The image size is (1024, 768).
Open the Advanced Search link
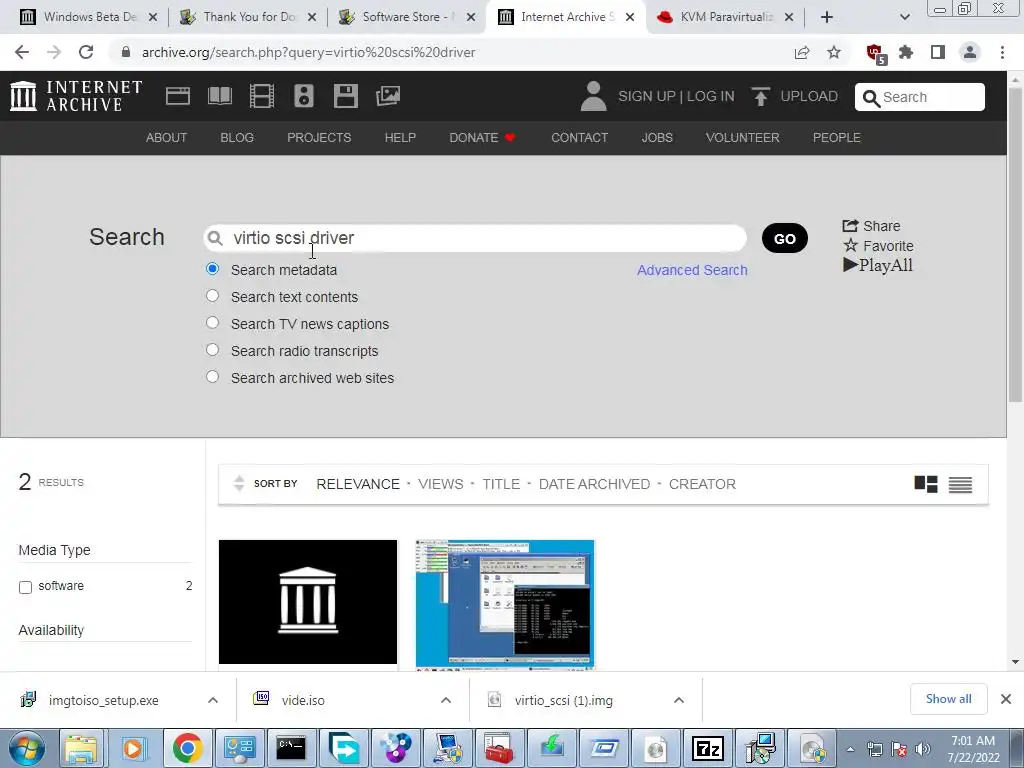(x=692, y=270)
